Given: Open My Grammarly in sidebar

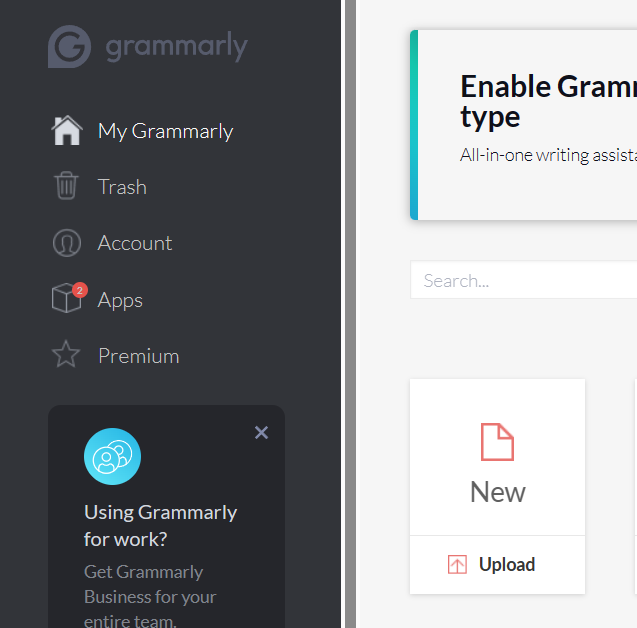Looking at the screenshot, I should tap(165, 131).
